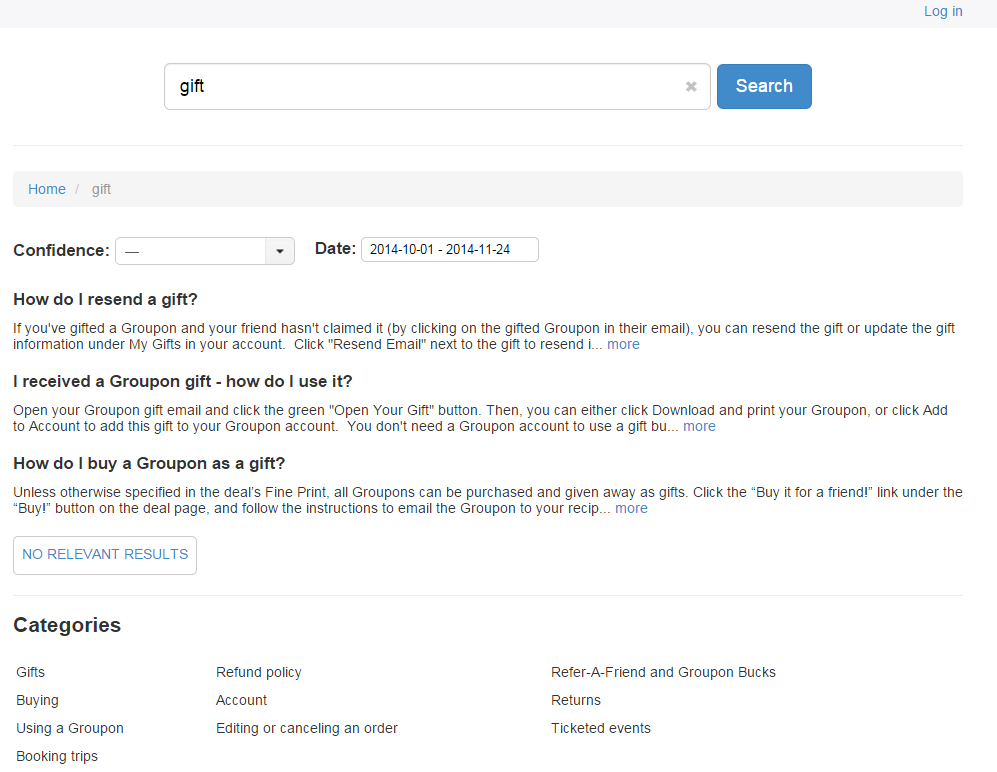
Task: Open 'I received a Groupon gift' article
Action: 182,381
